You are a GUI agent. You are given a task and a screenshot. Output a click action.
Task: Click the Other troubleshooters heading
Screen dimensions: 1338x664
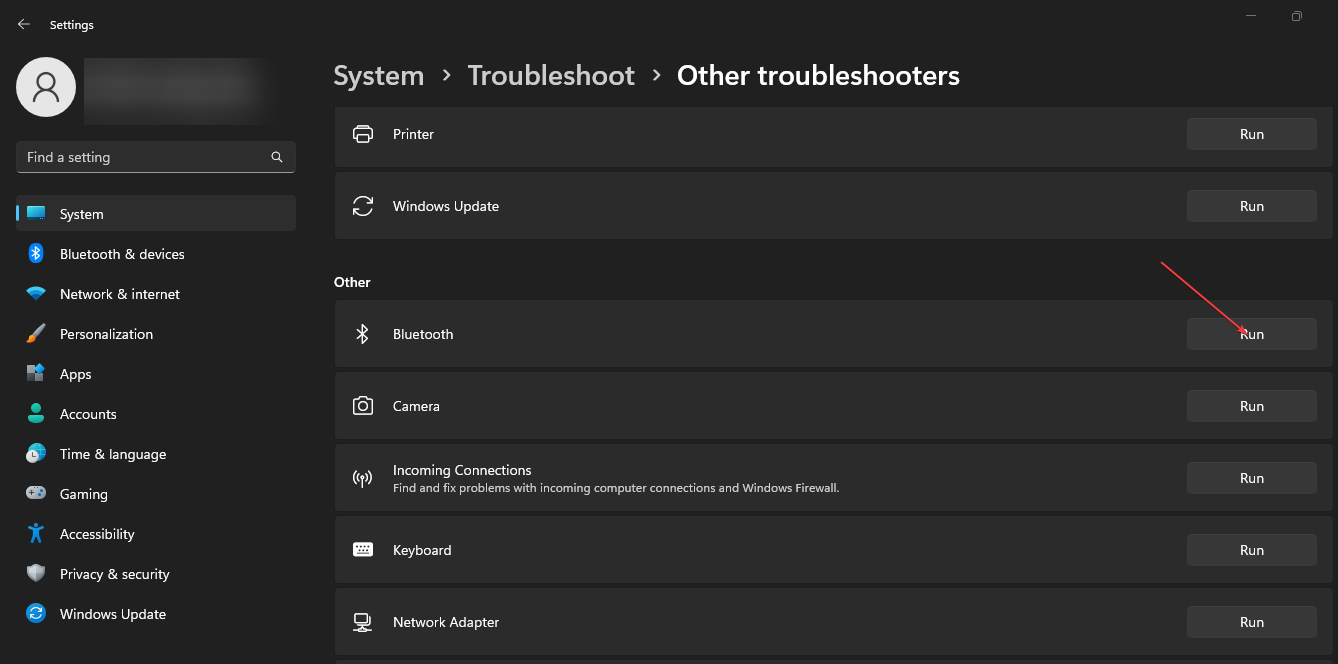click(x=818, y=76)
